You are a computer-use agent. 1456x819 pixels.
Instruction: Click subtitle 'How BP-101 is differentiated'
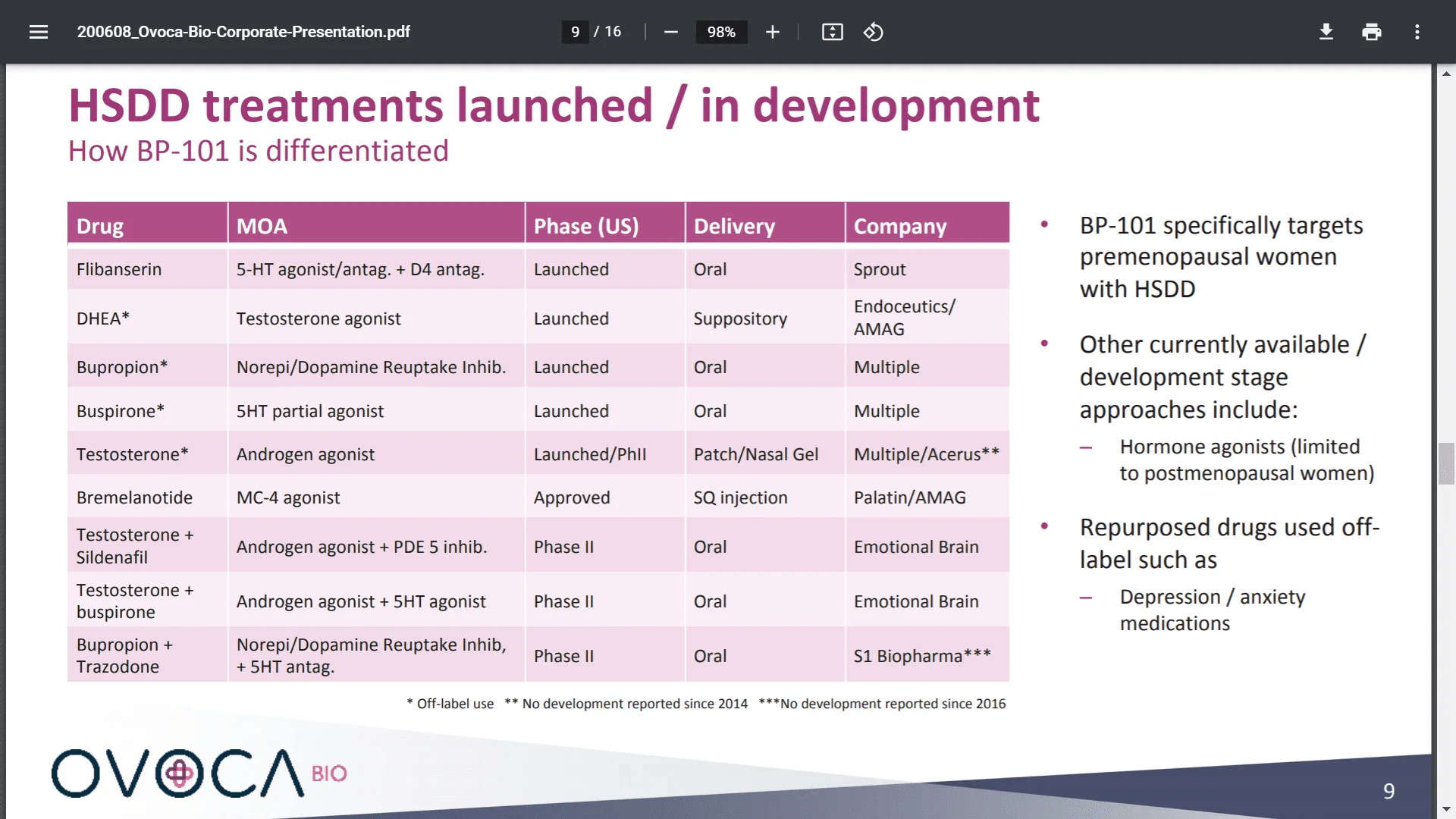pos(259,151)
